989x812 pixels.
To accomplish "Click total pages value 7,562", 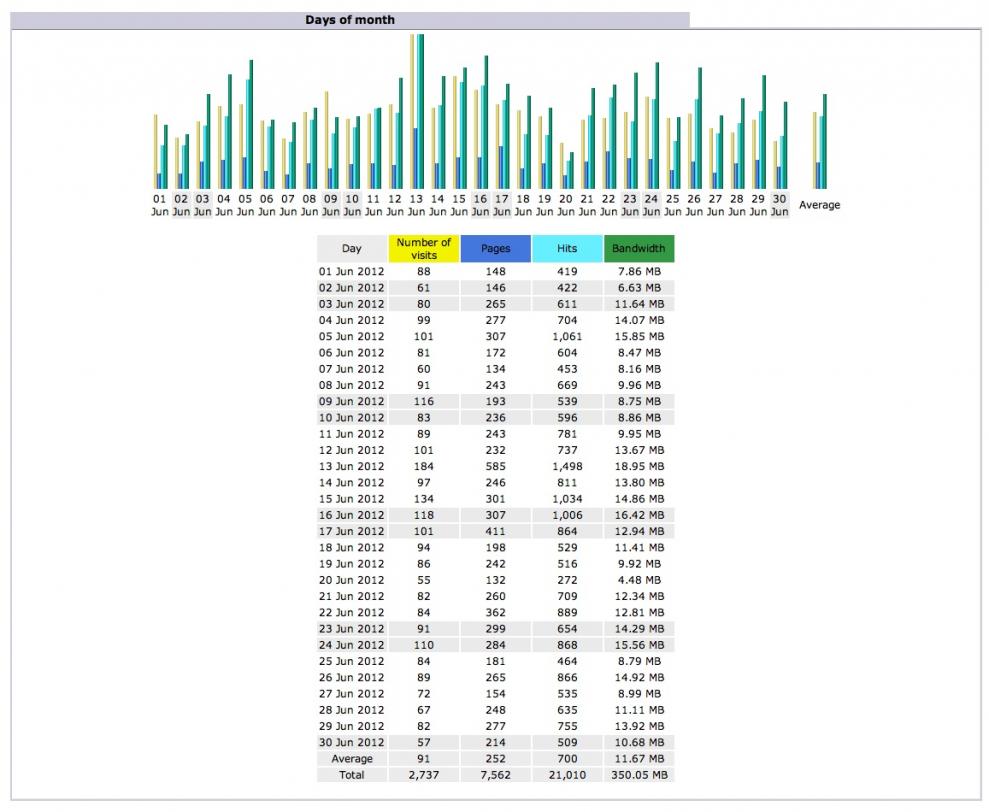I will pyautogui.click(x=495, y=775).
